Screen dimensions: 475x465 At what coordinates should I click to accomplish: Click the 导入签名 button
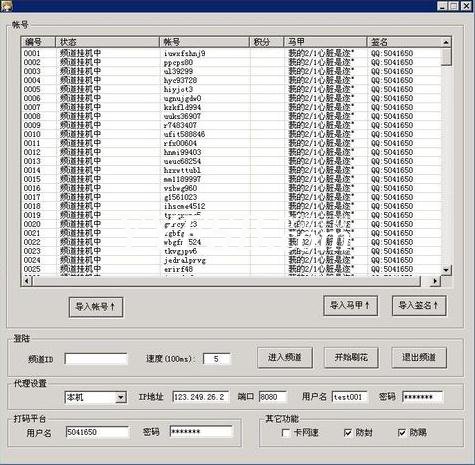419,305
